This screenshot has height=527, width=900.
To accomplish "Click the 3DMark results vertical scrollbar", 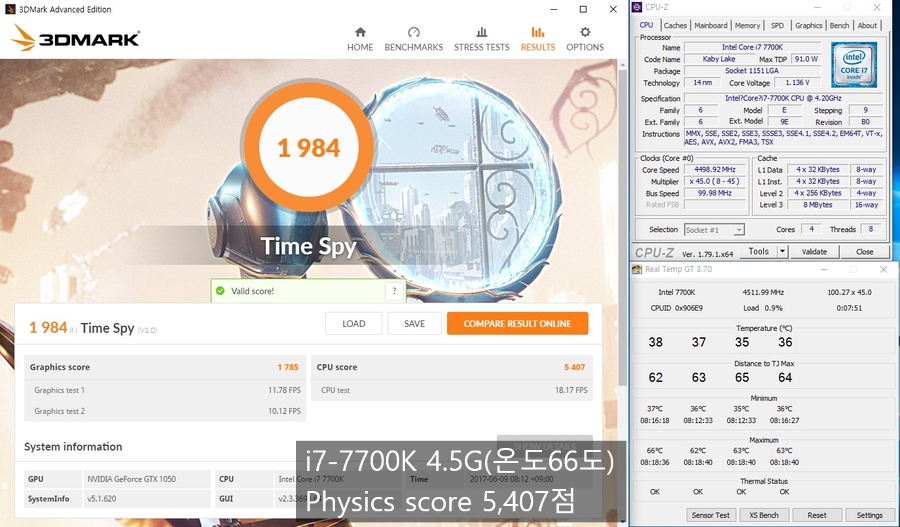I will [x=623, y=227].
